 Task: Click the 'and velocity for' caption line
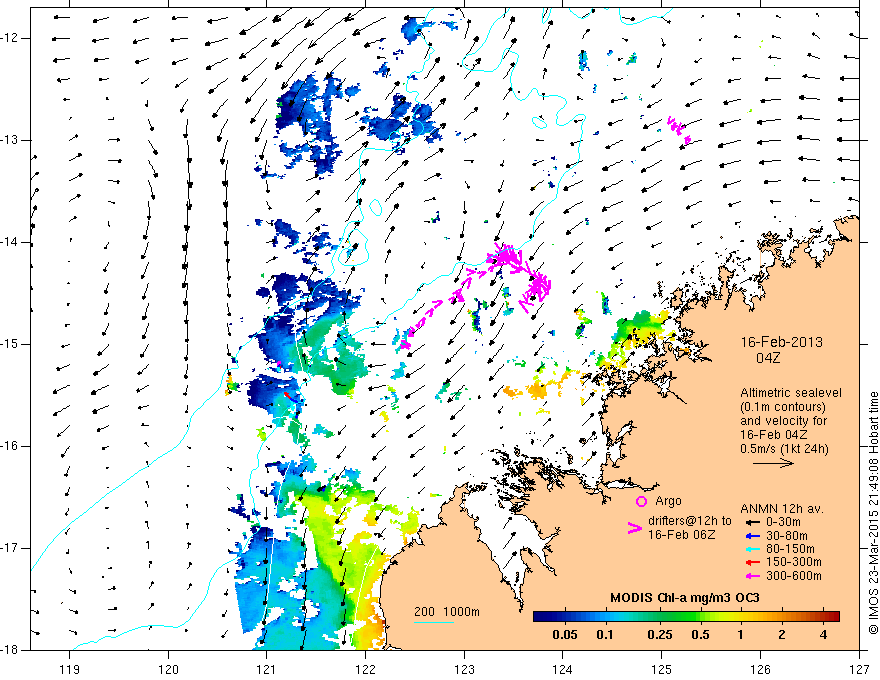(783, 421)
